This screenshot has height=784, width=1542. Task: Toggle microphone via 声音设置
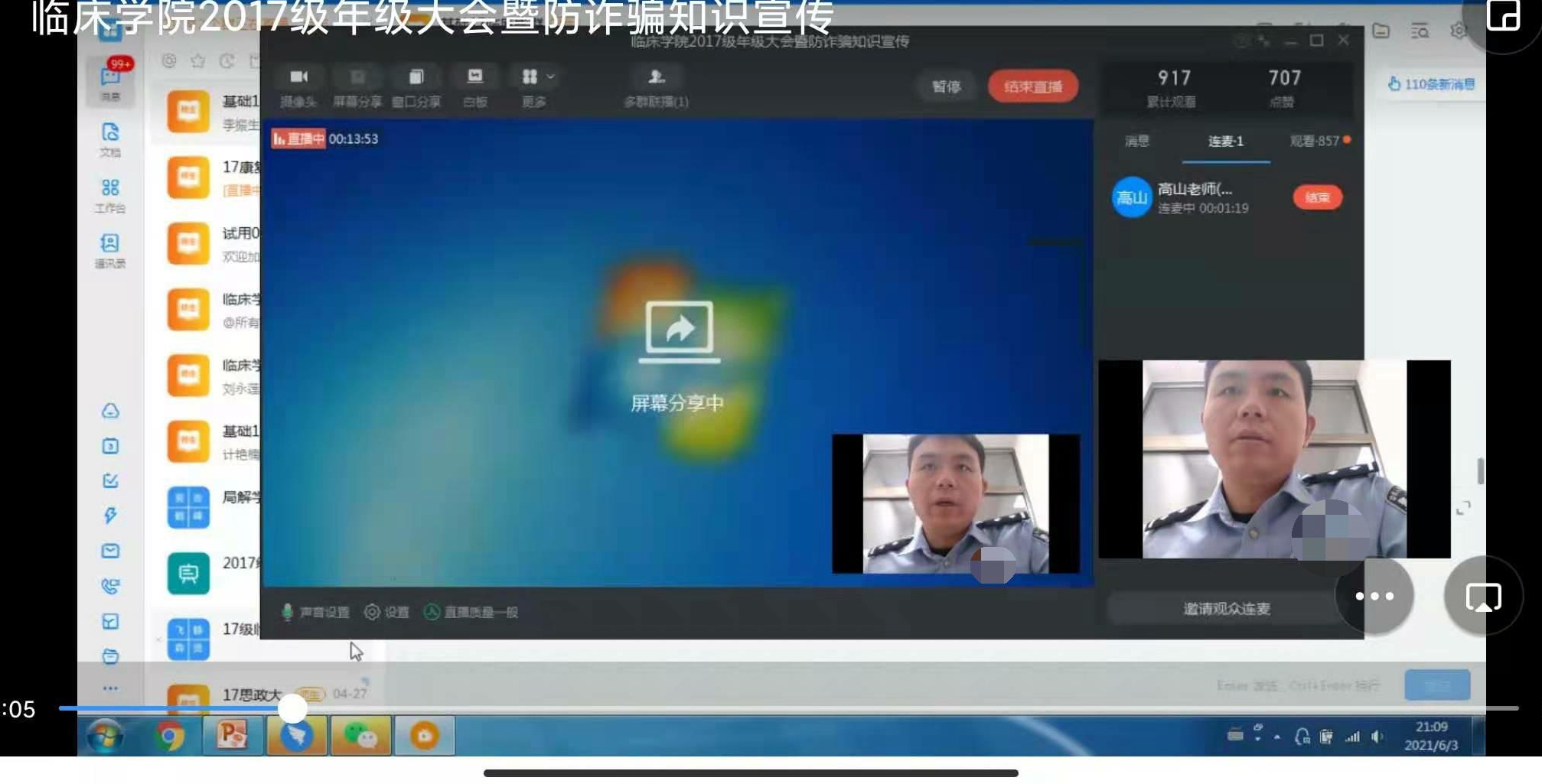point(315,612)
